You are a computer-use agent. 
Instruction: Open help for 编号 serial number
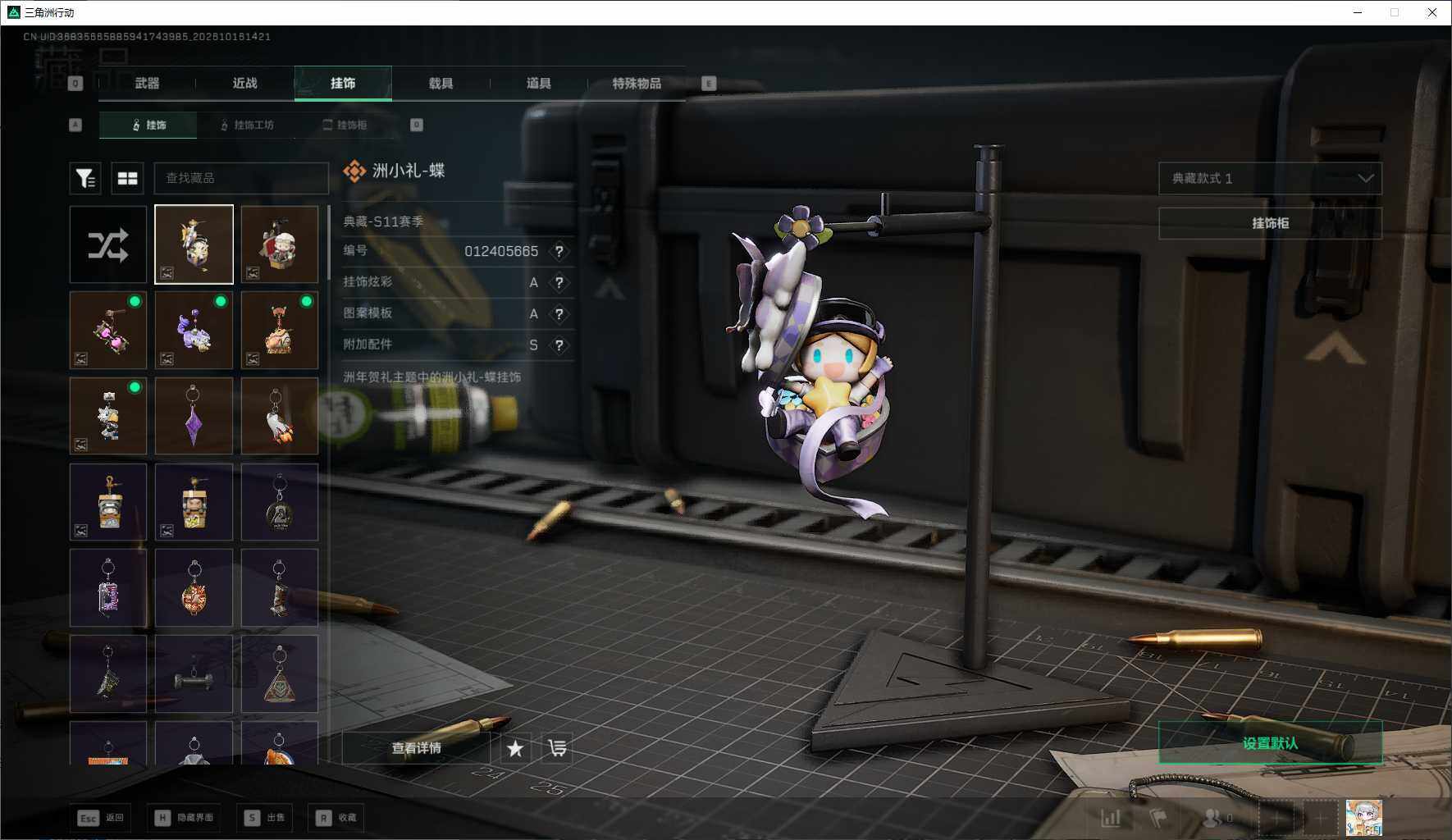coord(559,251)
